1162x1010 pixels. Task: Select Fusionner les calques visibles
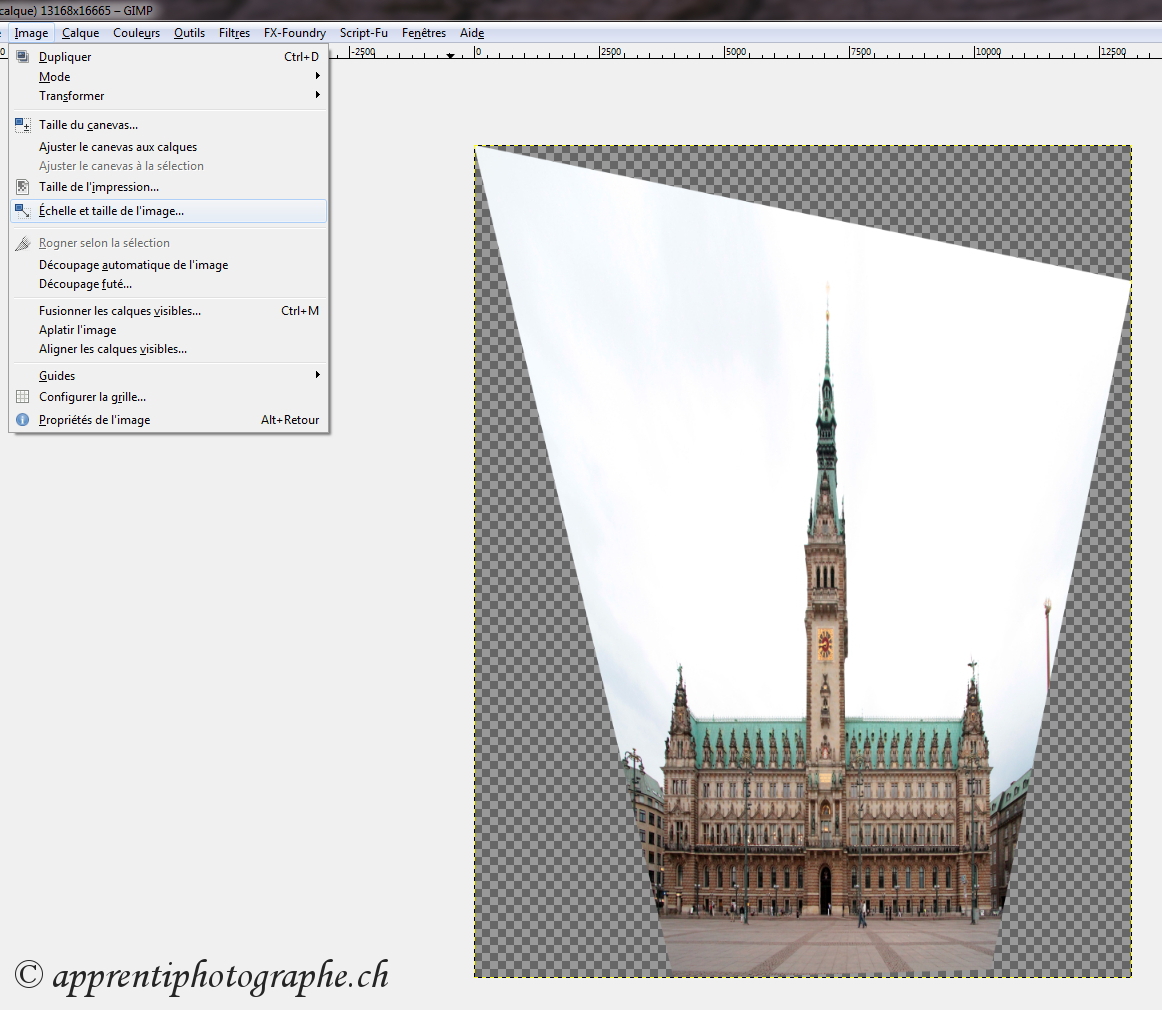click(x=120, y=311)
